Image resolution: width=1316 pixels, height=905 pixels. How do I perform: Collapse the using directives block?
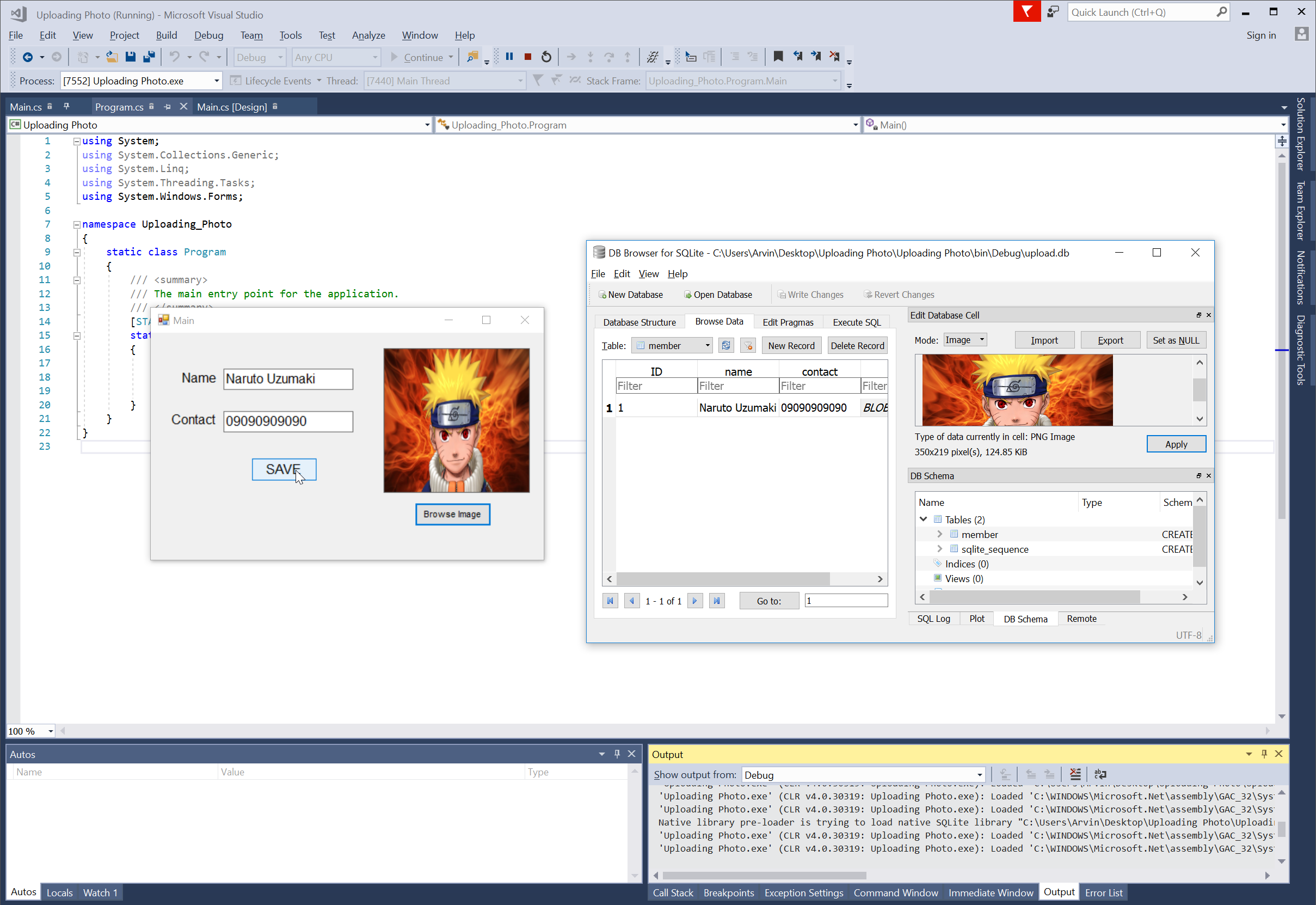(77, 141)
